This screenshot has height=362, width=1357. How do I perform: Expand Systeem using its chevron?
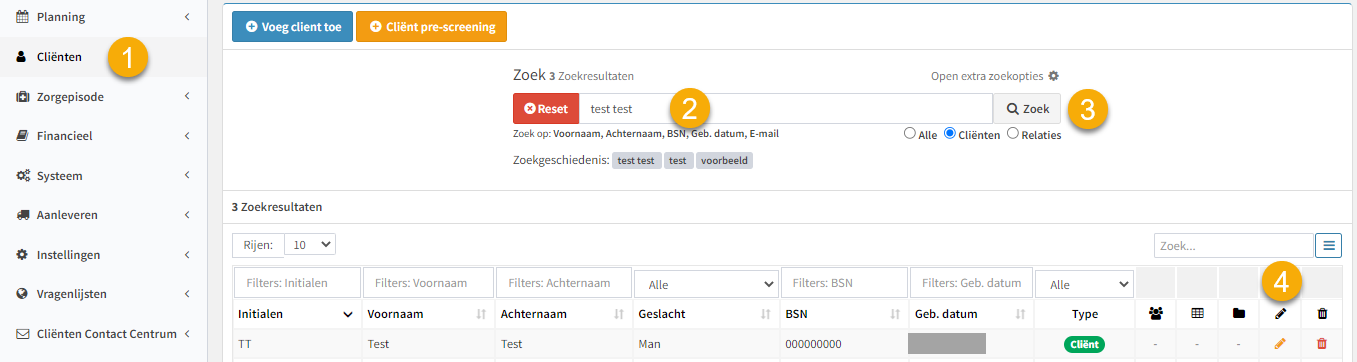pos(187,176)
